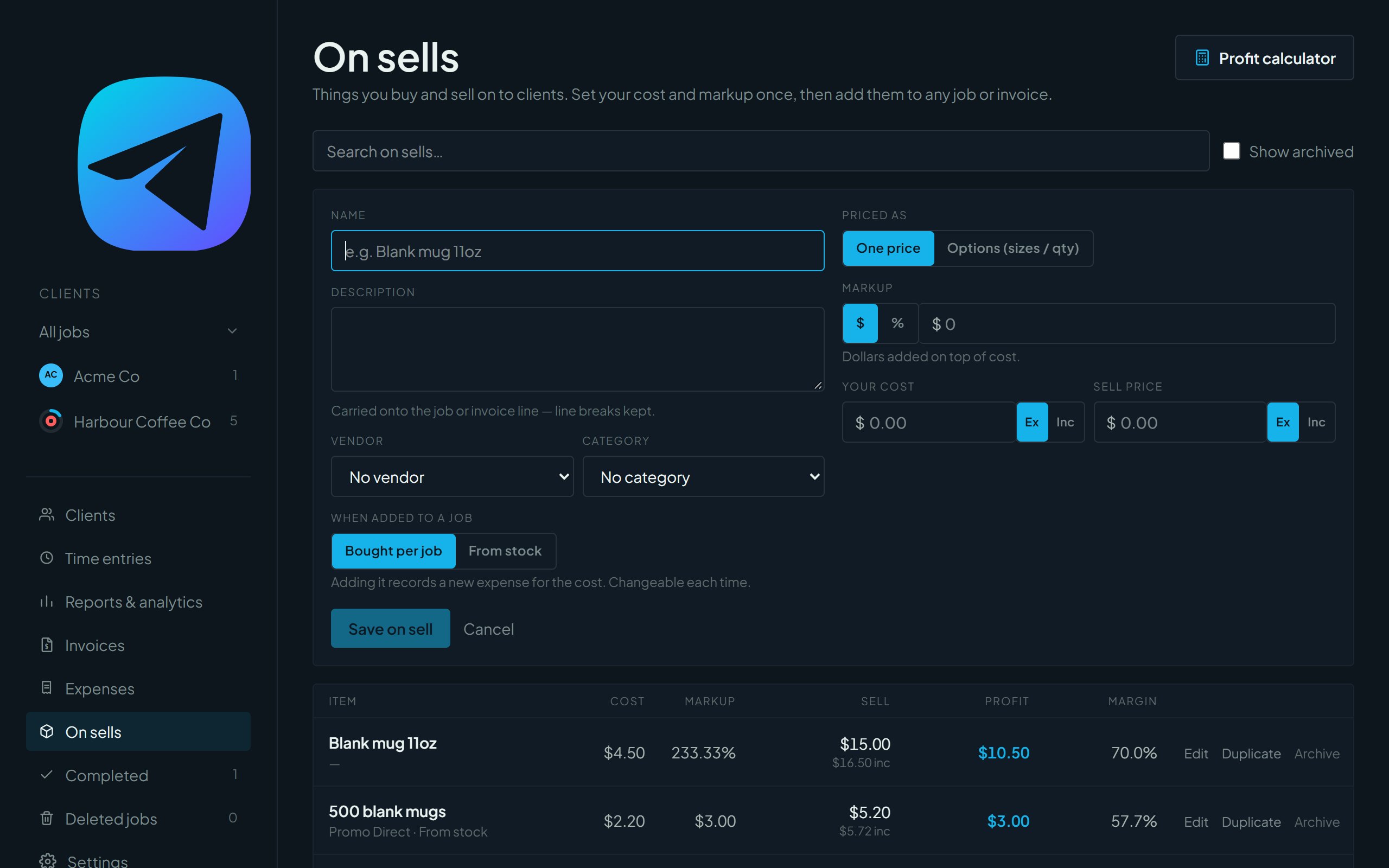The width and height of the screenshot is (1389, 868).
Task: Click the Harbour Coffee Co avatar icon
Action: click(51, 421)
